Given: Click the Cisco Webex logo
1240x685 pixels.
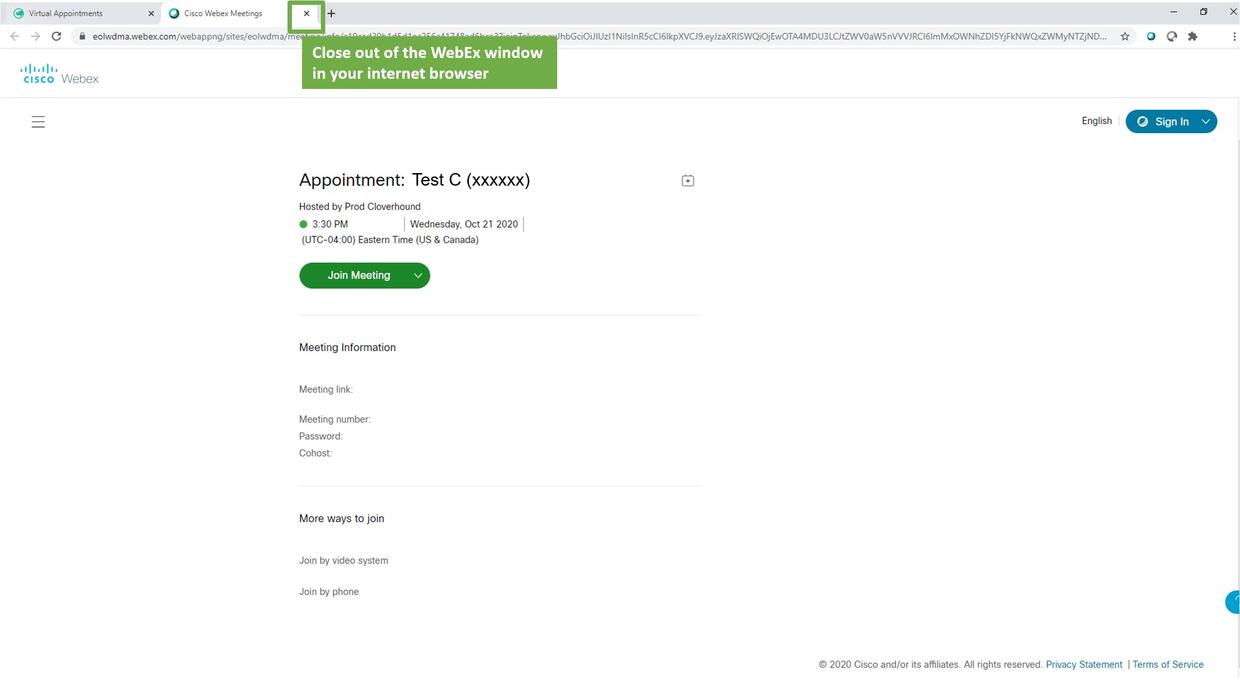Looking at the screenshot, I should coord(60,74).
